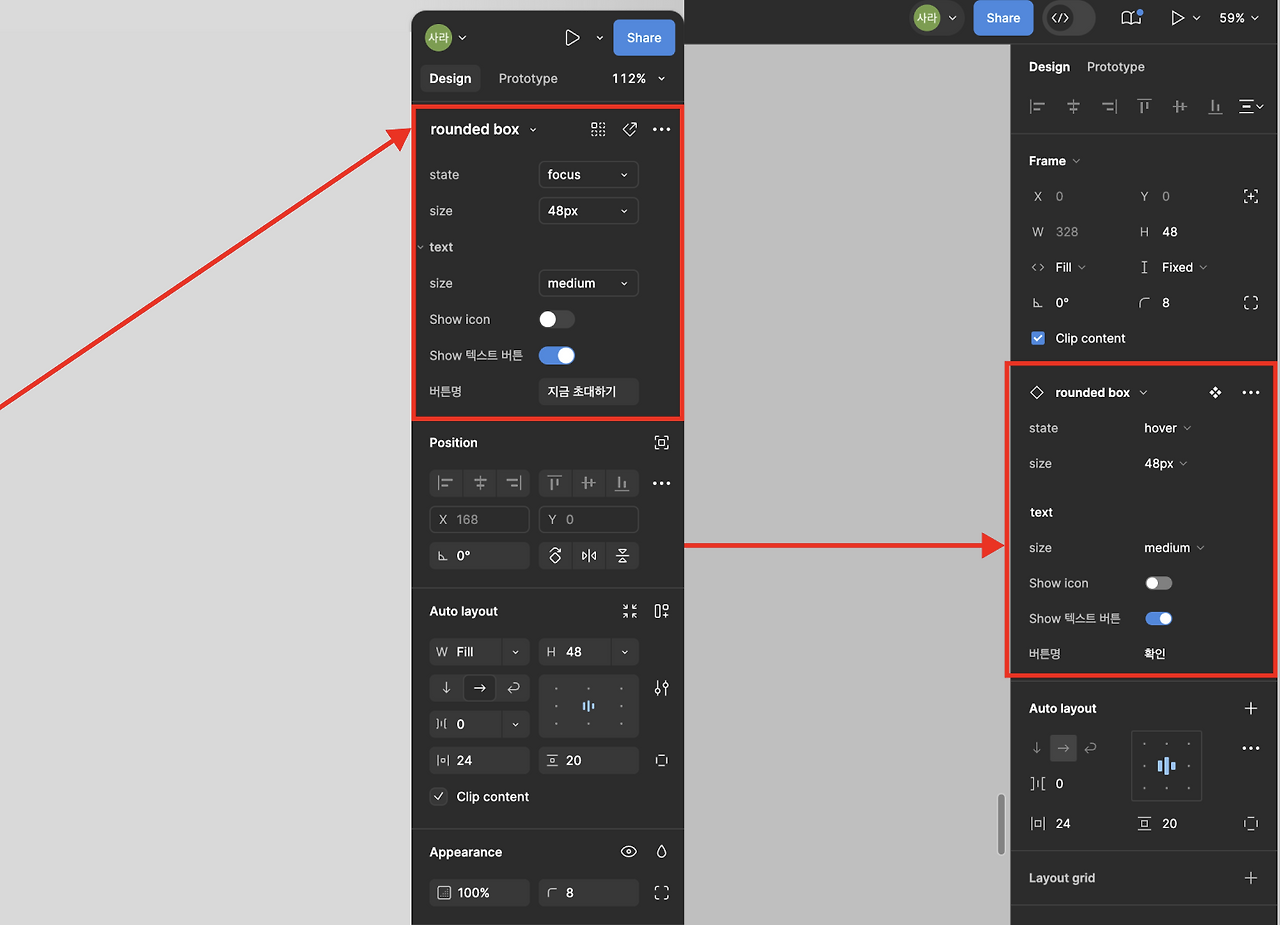1280x925 pixels.
Task: Select Design tab beside 112% zoom
Action: coord(450,79)
